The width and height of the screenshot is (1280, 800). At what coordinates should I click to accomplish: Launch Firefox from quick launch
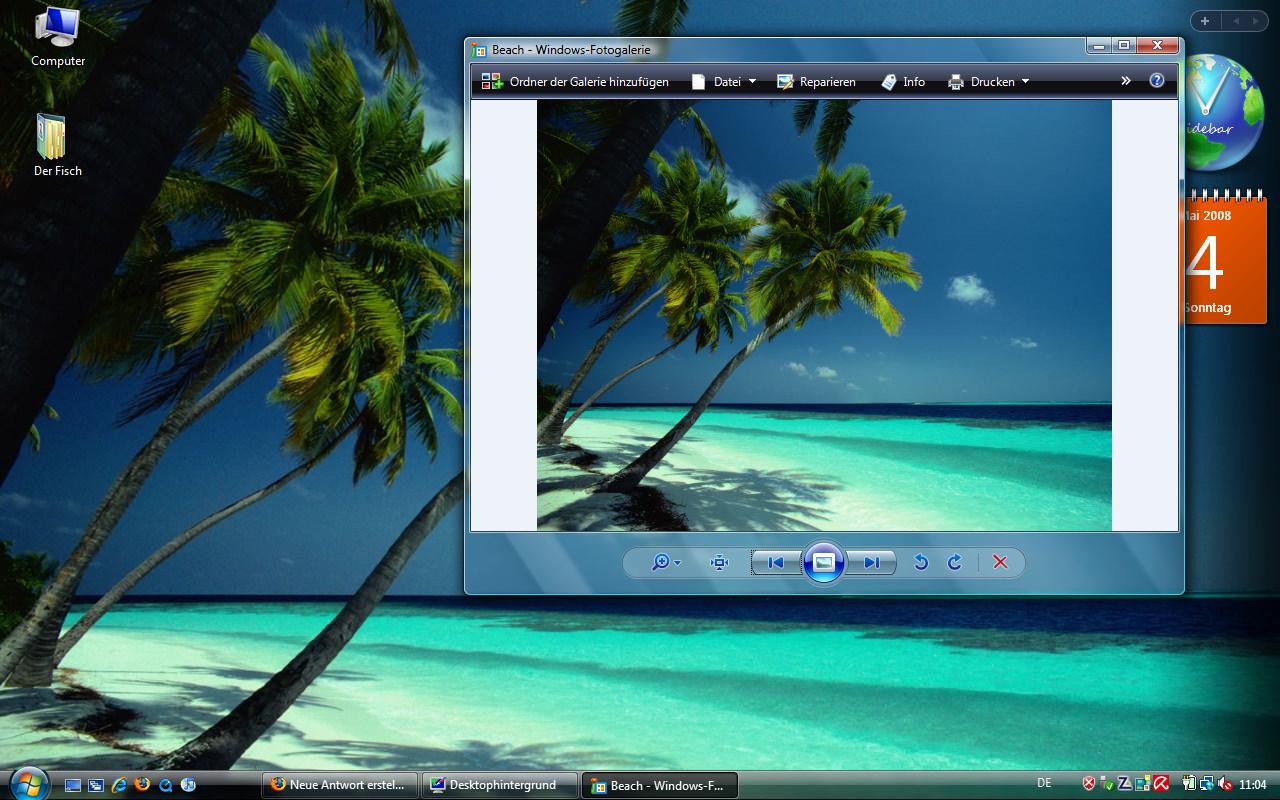[x=142, y=784]
